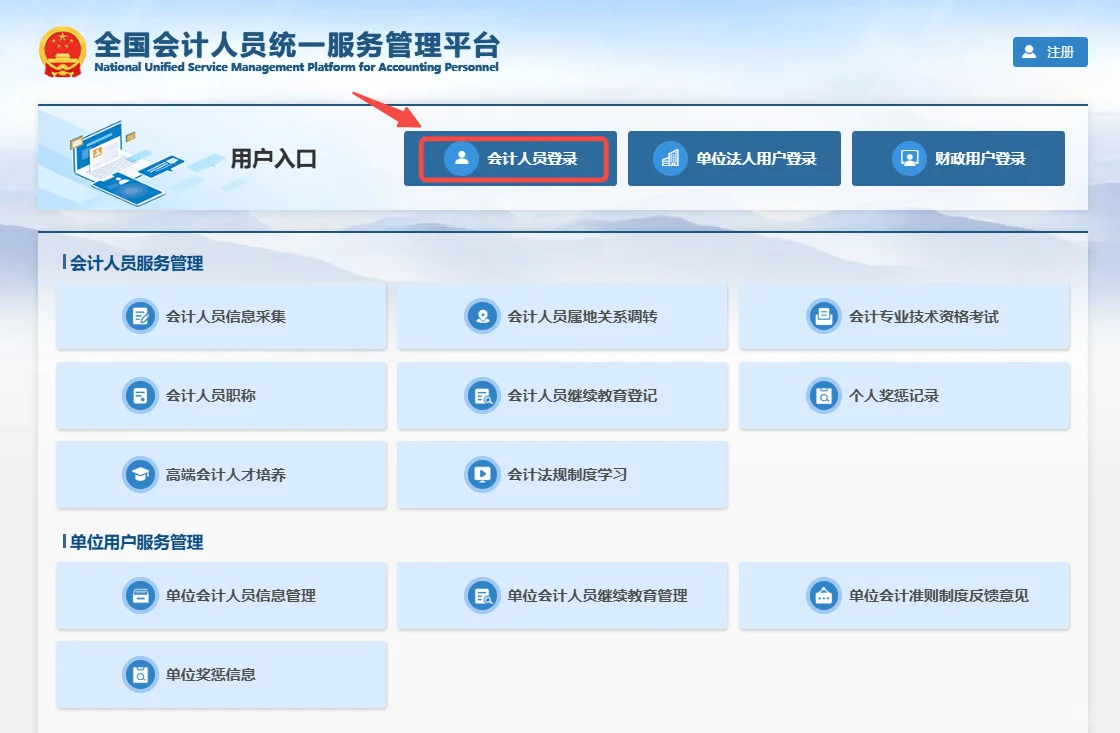Click the 个人奖惩记录 icon
Image resolution: width=1120 pixels, height=733 pixels.
[x=823, y=395]
